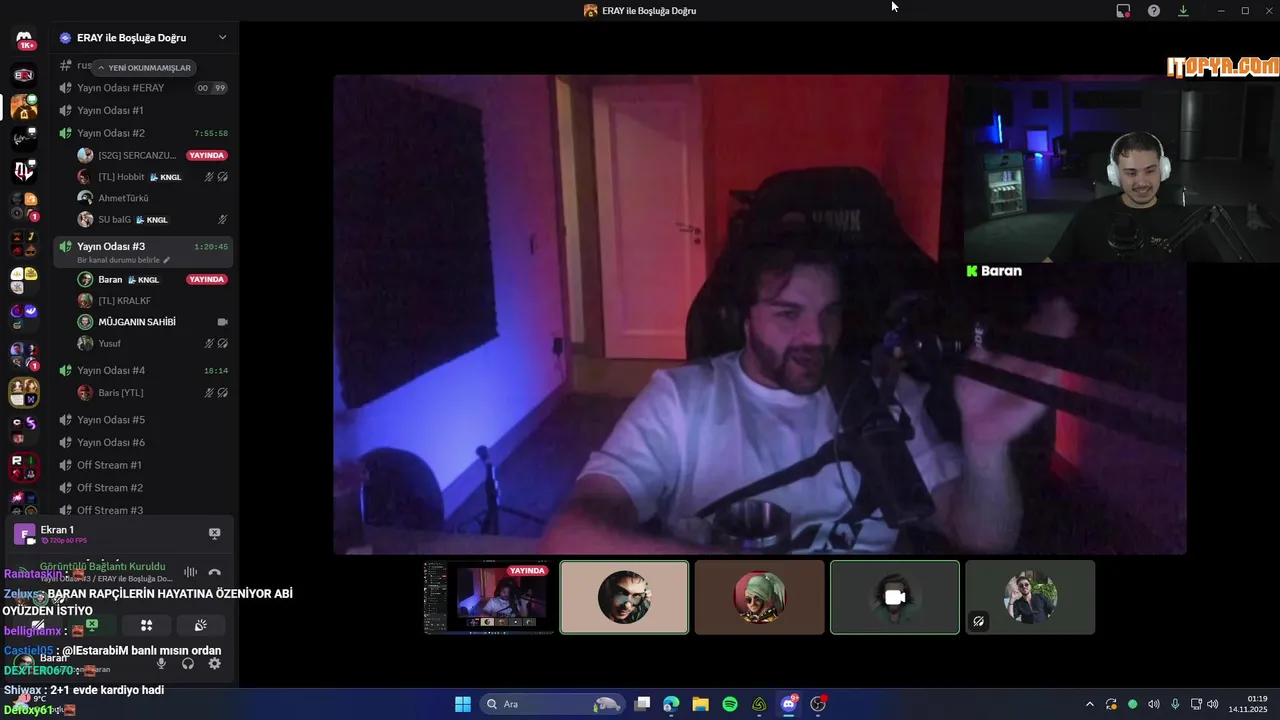The image size is (1280, 720).
Task: Open the BN server icon in sidebar
Action: [24, 75]
